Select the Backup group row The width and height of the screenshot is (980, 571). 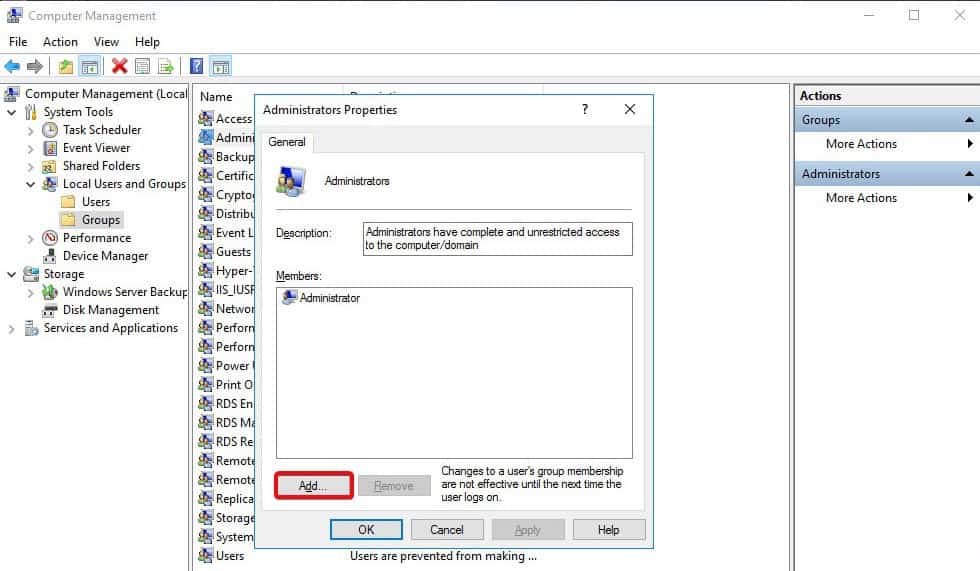coord(226,157)
